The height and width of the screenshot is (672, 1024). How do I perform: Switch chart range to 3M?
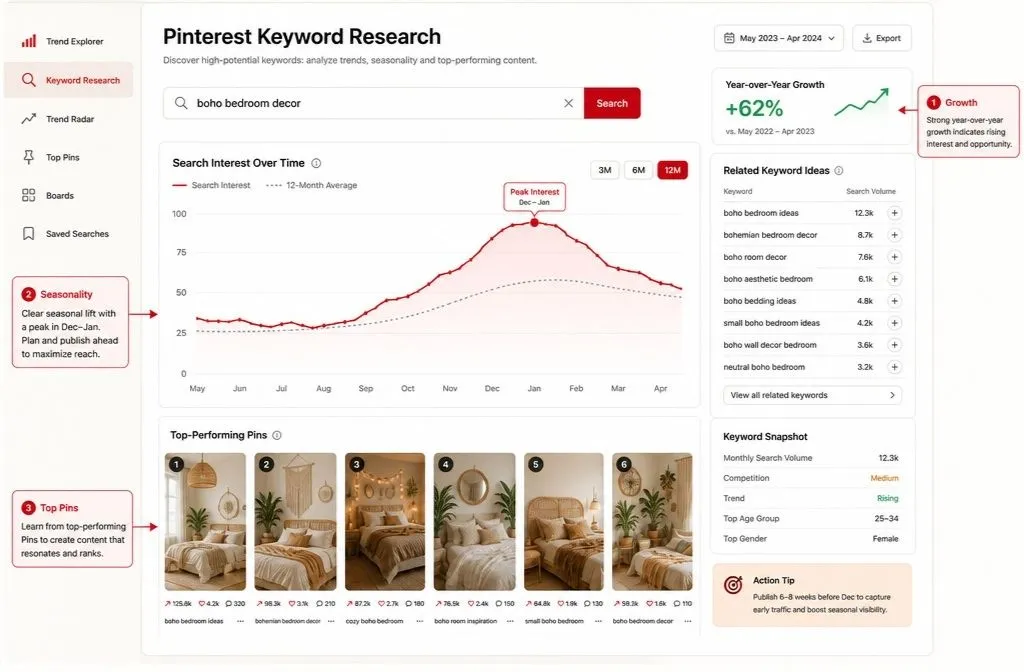[x=605, y=170]
